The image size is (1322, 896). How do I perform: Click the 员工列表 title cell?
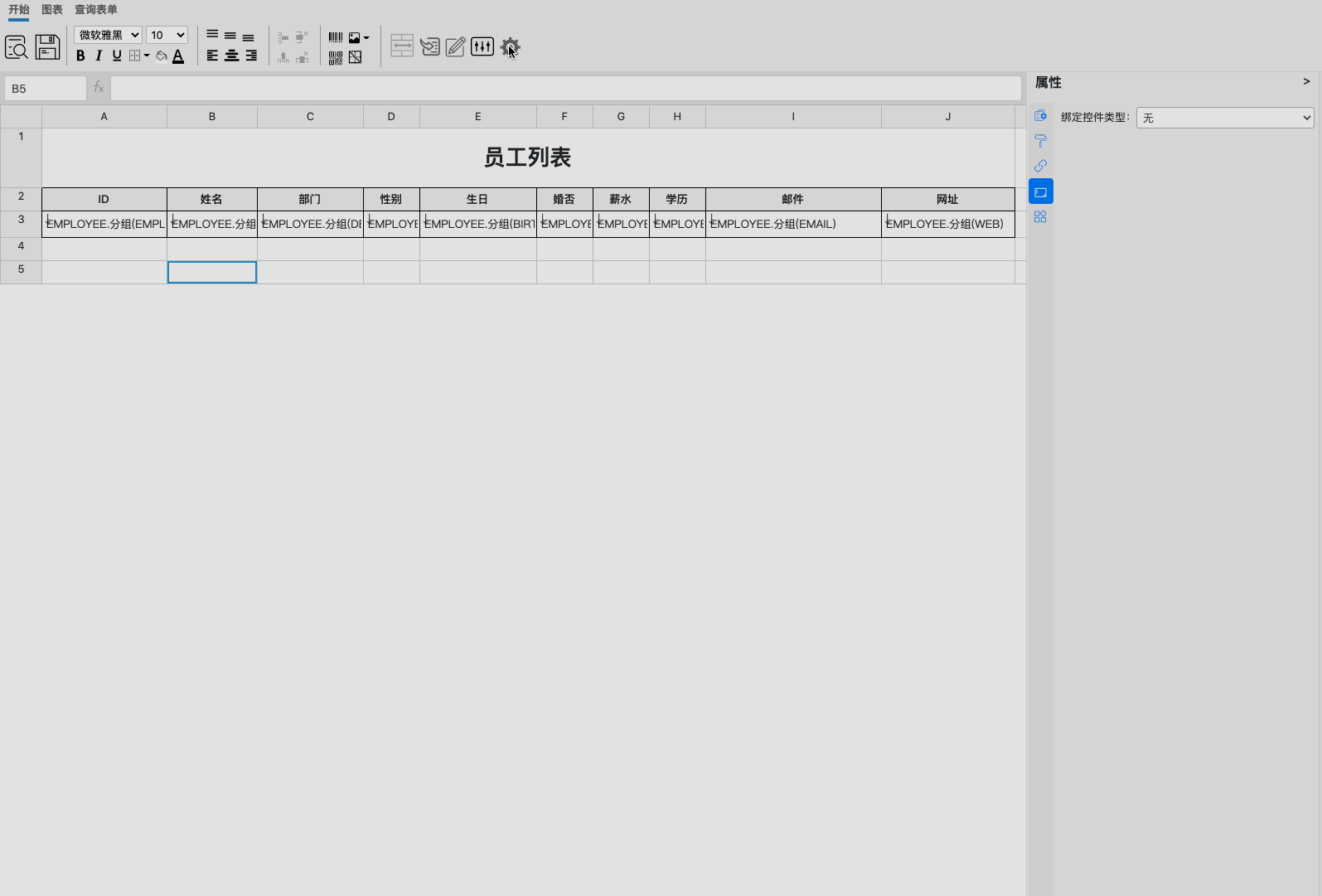click(528, 158)
